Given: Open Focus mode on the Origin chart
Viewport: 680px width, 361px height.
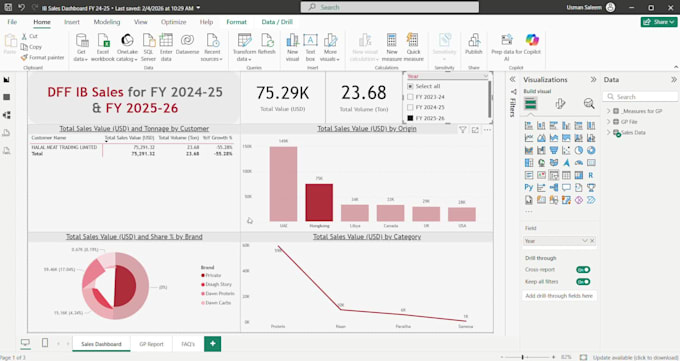Looking at the screenshot, I should click(x=475, y=130).
